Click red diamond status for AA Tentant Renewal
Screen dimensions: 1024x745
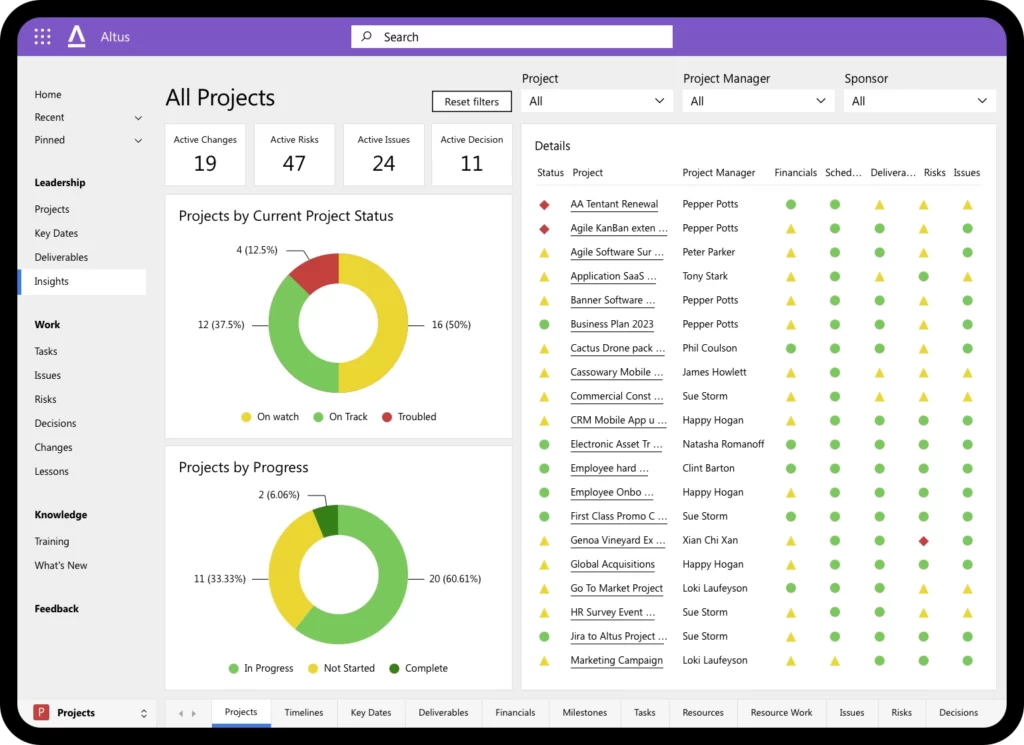click(544, 204)
